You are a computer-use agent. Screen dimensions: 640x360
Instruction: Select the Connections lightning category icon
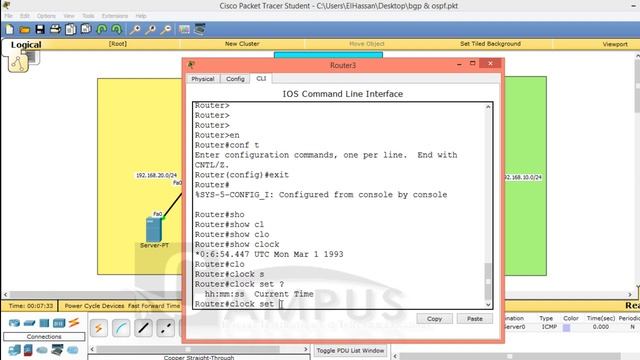click(74, 323)
